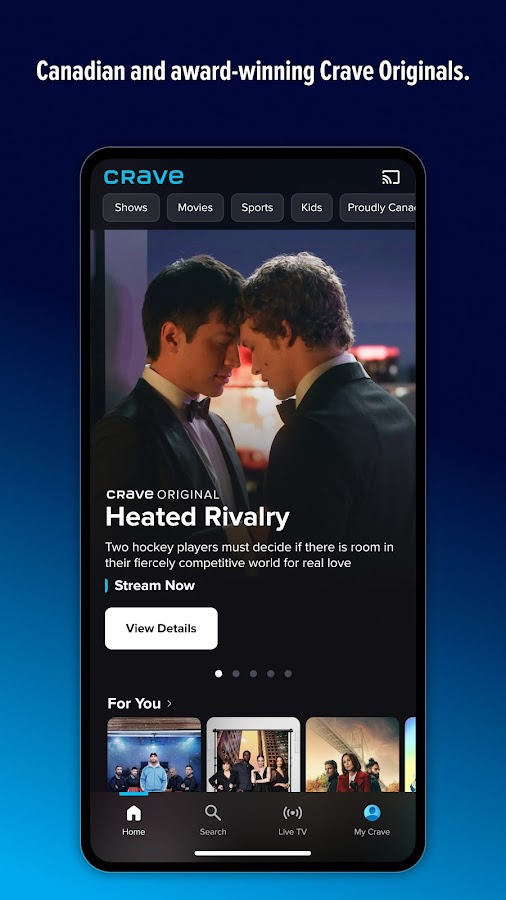Expand the For You row chevron
The image size is (506, 900).
click(169, 704)
